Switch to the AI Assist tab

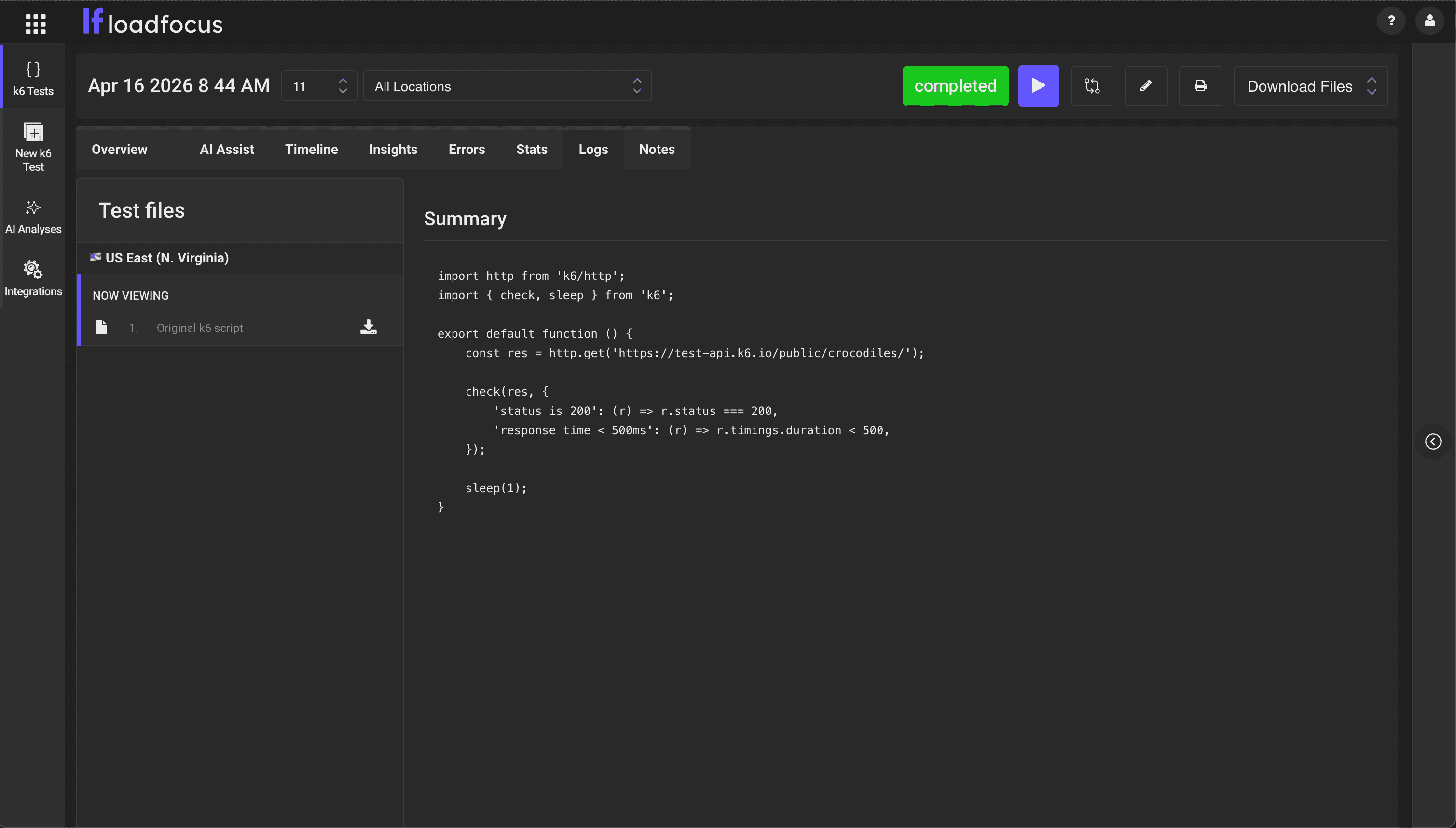[x=226, y=150]
